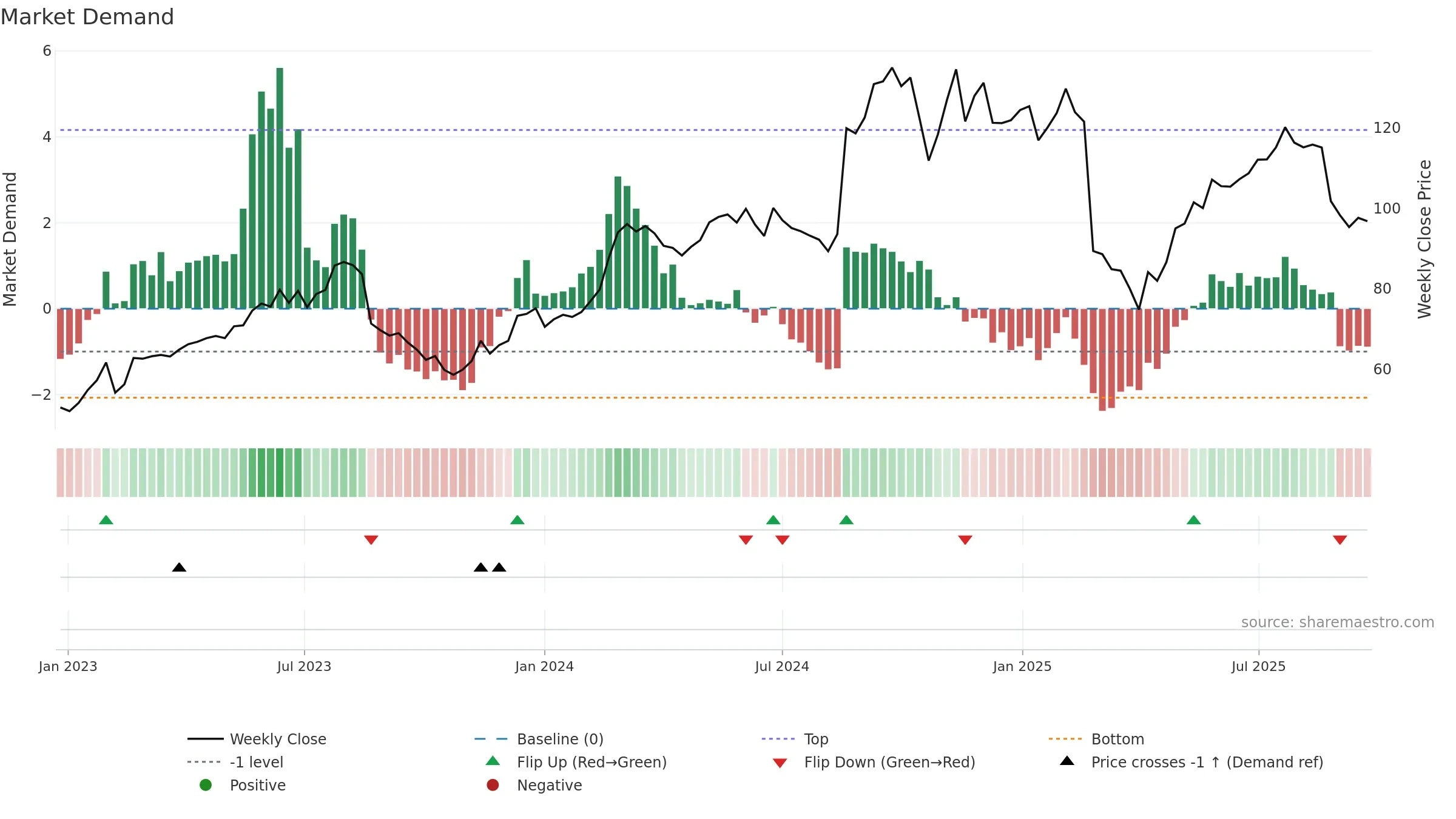Click the red Negative circle in the legend
This screenshot has height=819, width=1456.
(493, 785)
